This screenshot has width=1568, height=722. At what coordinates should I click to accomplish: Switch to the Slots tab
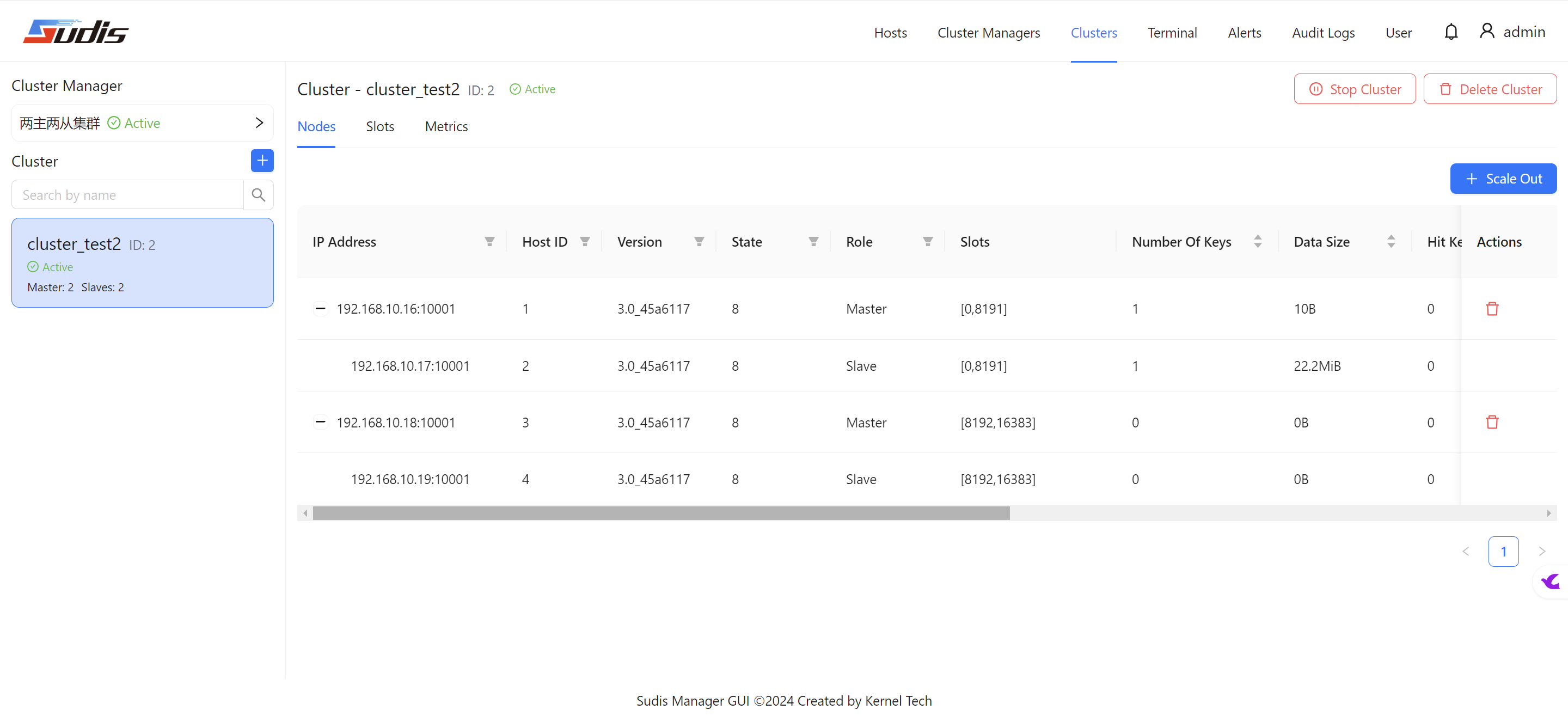pyautogui.click(x=380, y=127)
